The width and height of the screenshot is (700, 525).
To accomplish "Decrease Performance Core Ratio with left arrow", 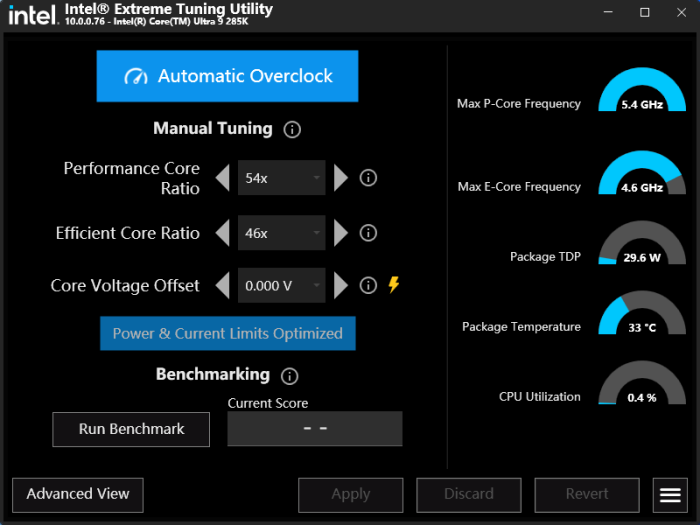I will (x=223, y=178).
